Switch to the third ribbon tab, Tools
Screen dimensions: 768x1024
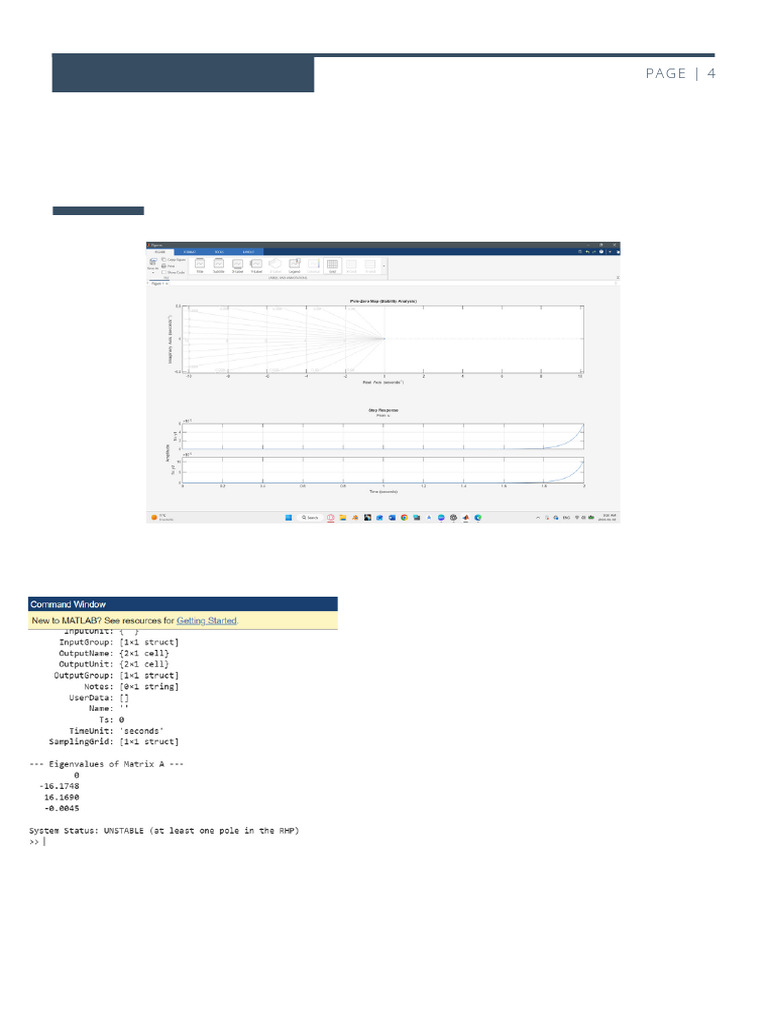(x=219, y=251)
